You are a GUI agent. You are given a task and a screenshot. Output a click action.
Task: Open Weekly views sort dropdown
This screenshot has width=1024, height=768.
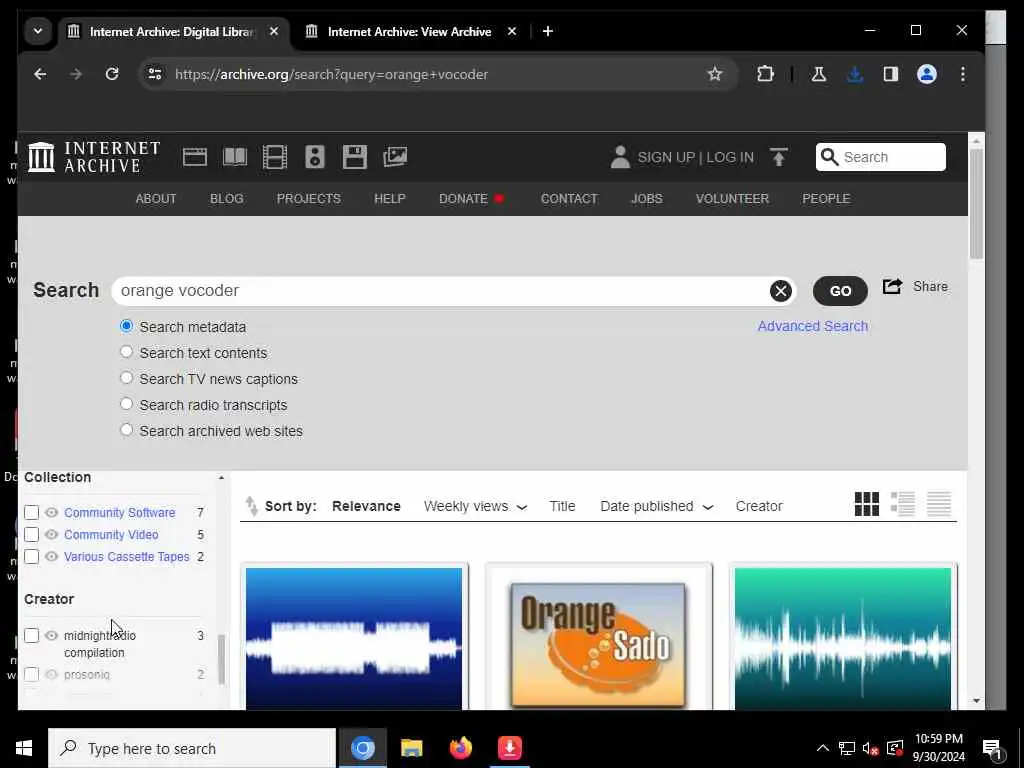(x=475, y=506)
